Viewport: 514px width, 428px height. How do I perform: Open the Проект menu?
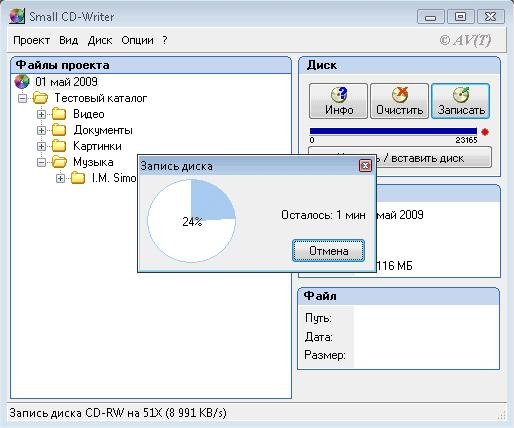coord(32,40)
